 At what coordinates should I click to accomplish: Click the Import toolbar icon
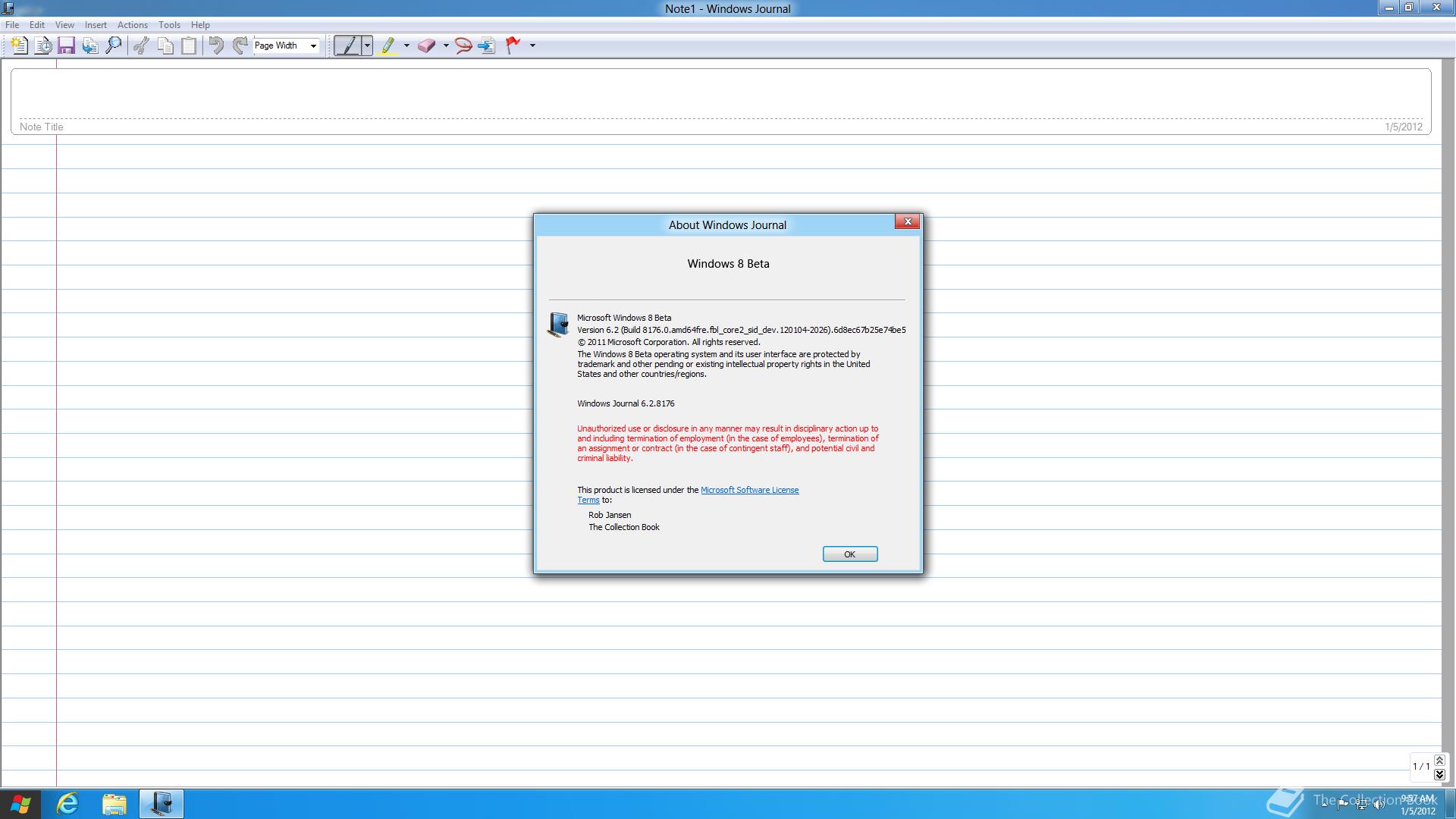coord(90,45)
